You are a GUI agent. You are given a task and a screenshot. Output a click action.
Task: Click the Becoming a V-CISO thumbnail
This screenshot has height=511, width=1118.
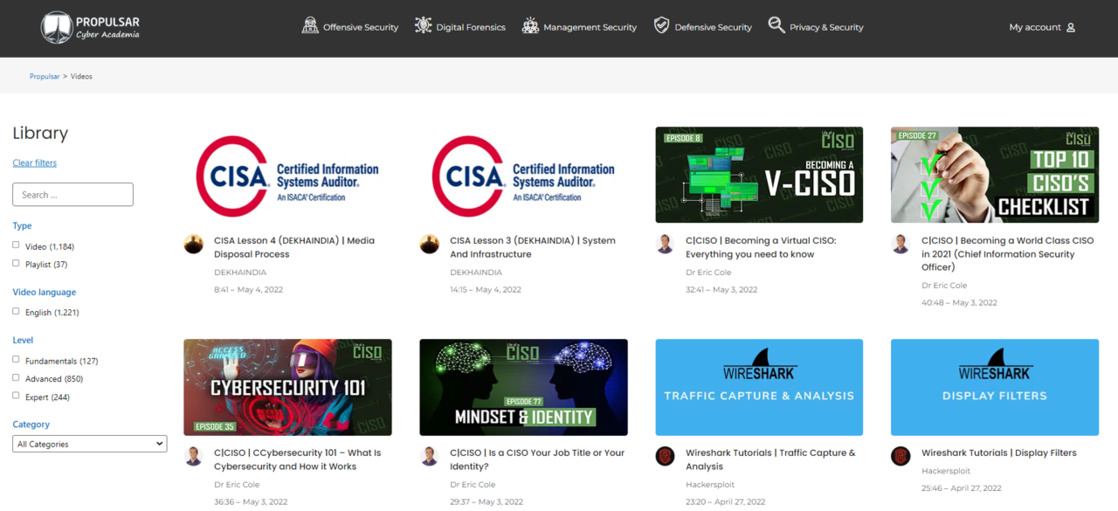[759, 175]
